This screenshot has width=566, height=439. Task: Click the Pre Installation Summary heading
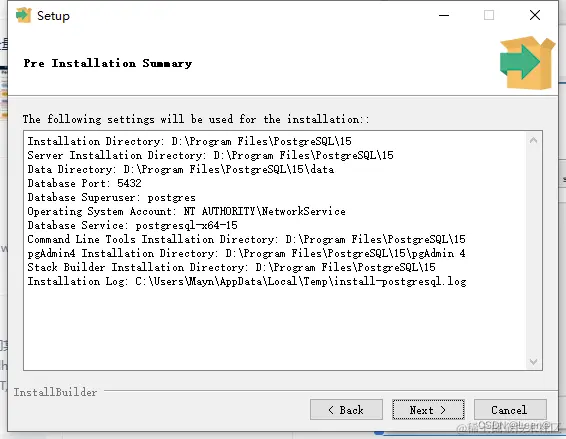[108, 63]
